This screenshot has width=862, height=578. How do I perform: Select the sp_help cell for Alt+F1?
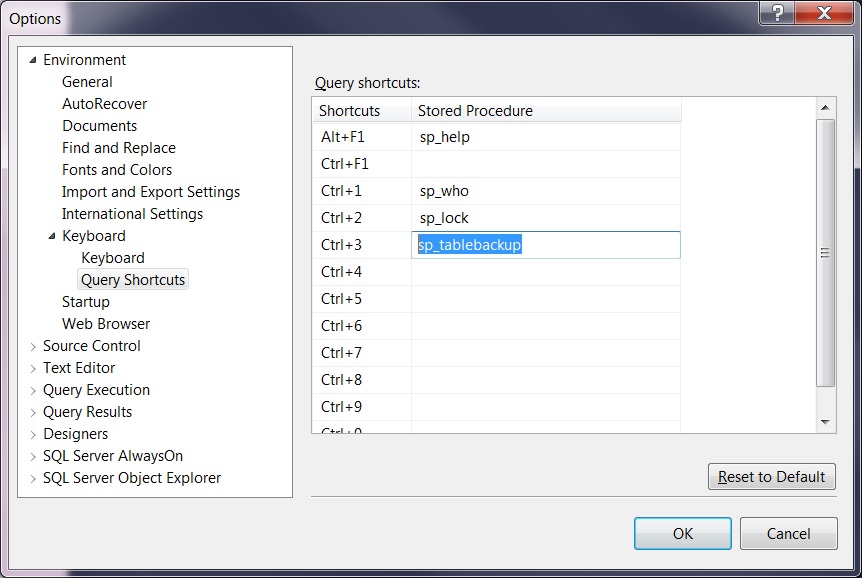click(545, 137)
